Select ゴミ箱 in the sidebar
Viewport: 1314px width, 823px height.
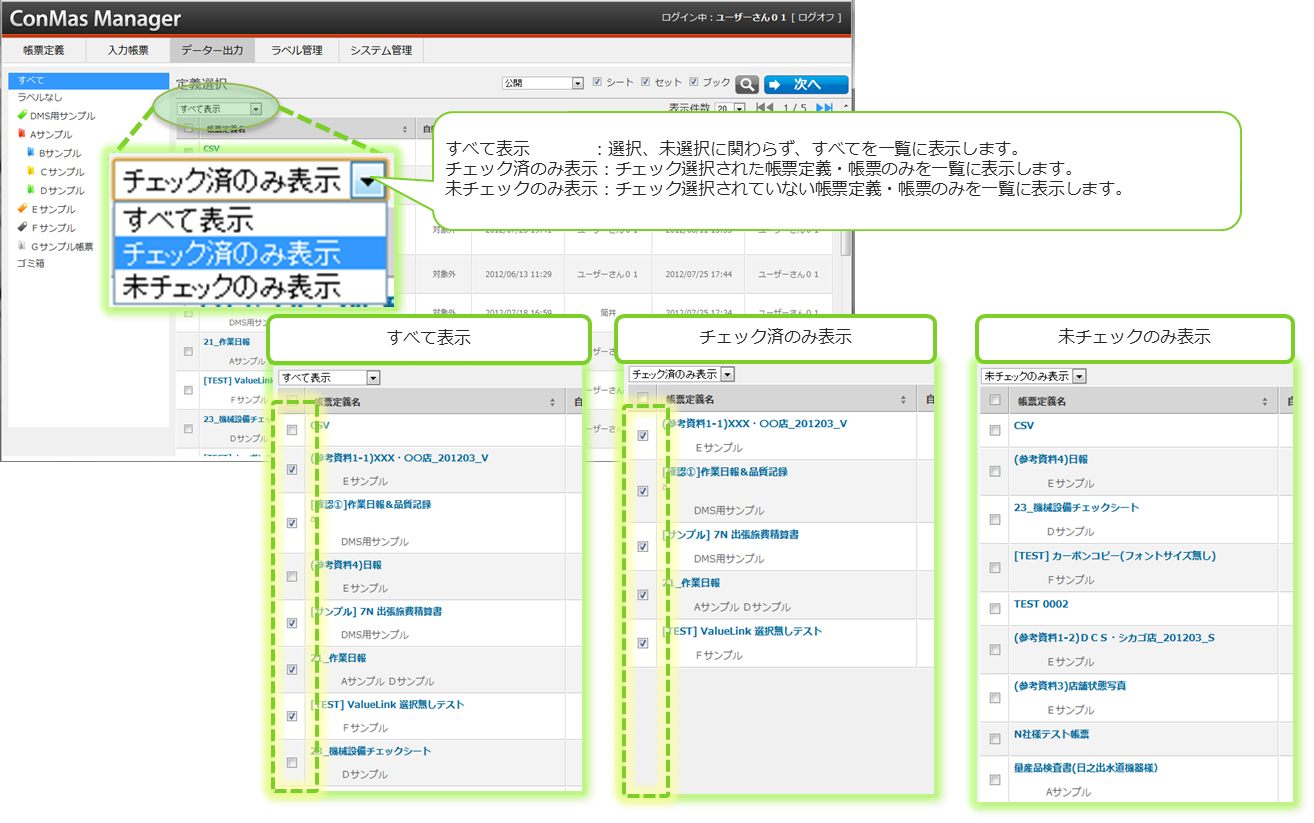(x=30, y=264)
